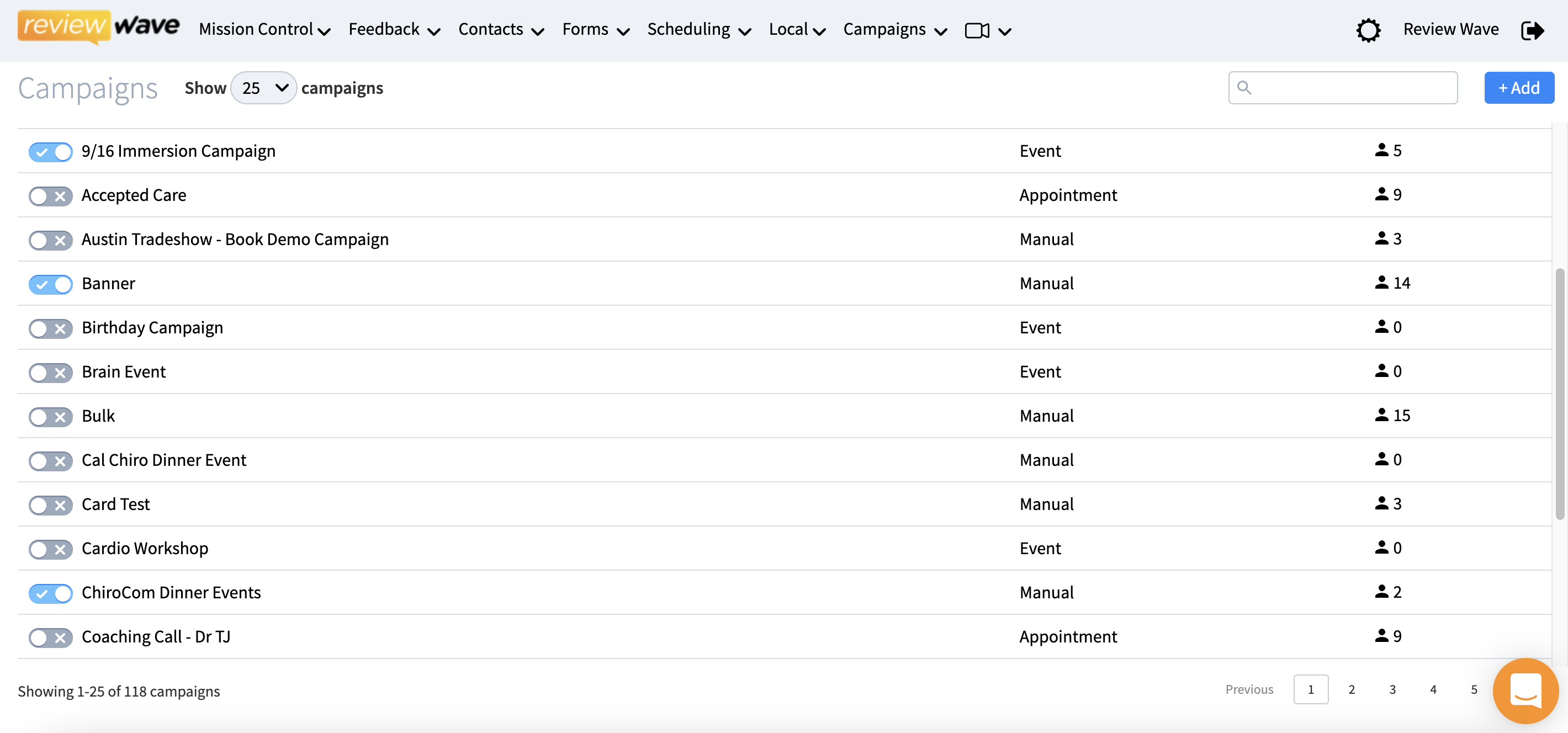This screenshot has width=1568, height=733.
Task: Open the settings gear icon
Action: click(1368, 30)
